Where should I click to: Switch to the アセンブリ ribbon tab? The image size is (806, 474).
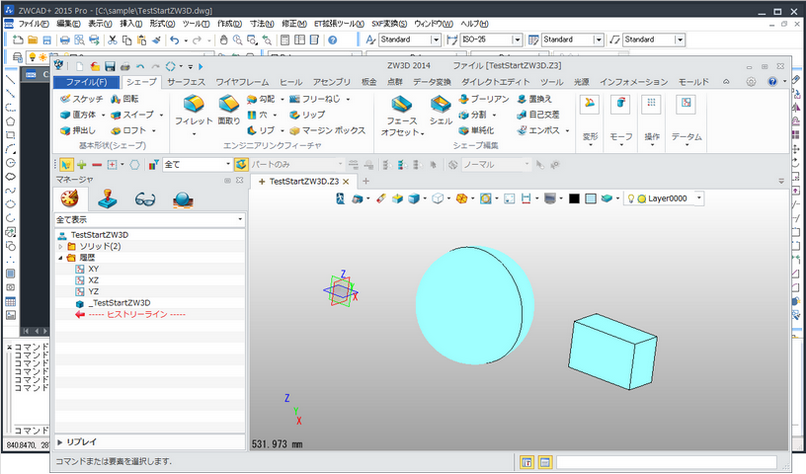click(x=332, y=82)
